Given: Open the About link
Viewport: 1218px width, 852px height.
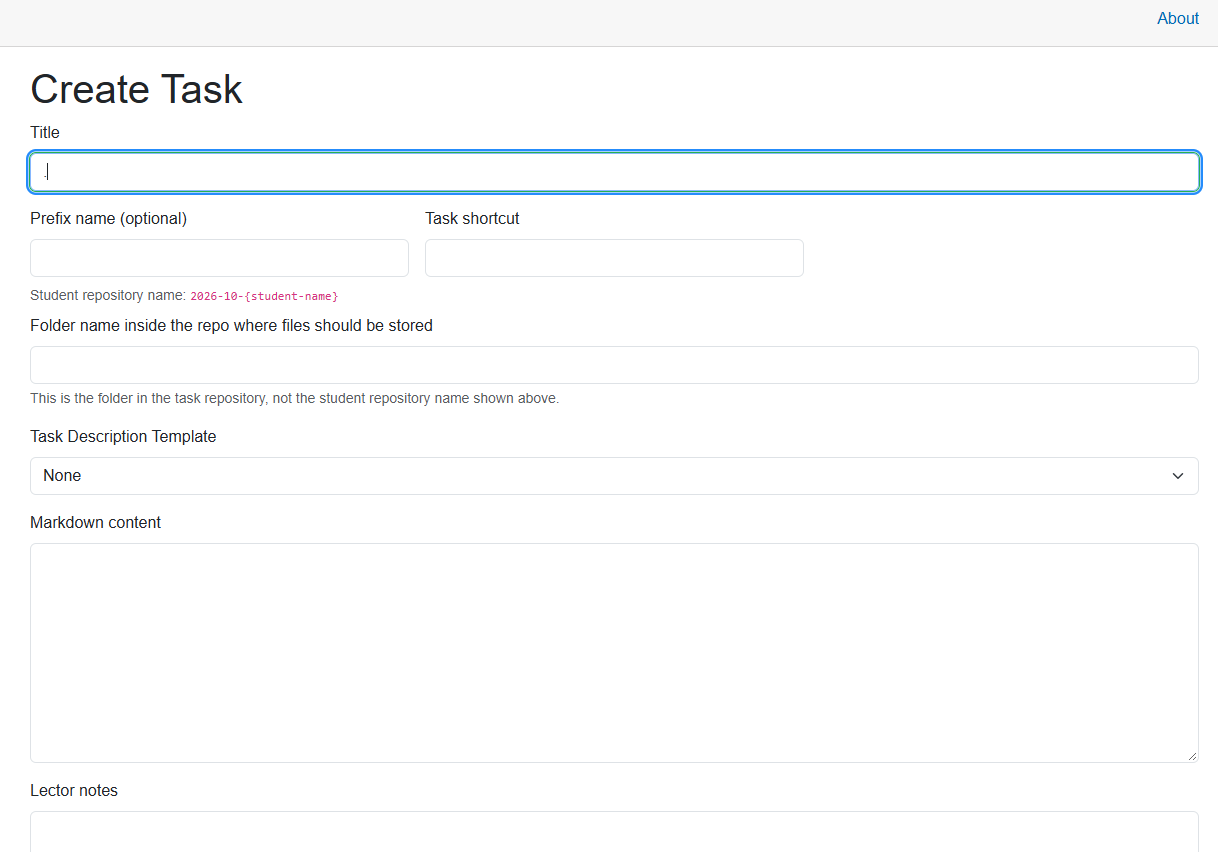Looking at the screenshot, I should (1177, 18).
